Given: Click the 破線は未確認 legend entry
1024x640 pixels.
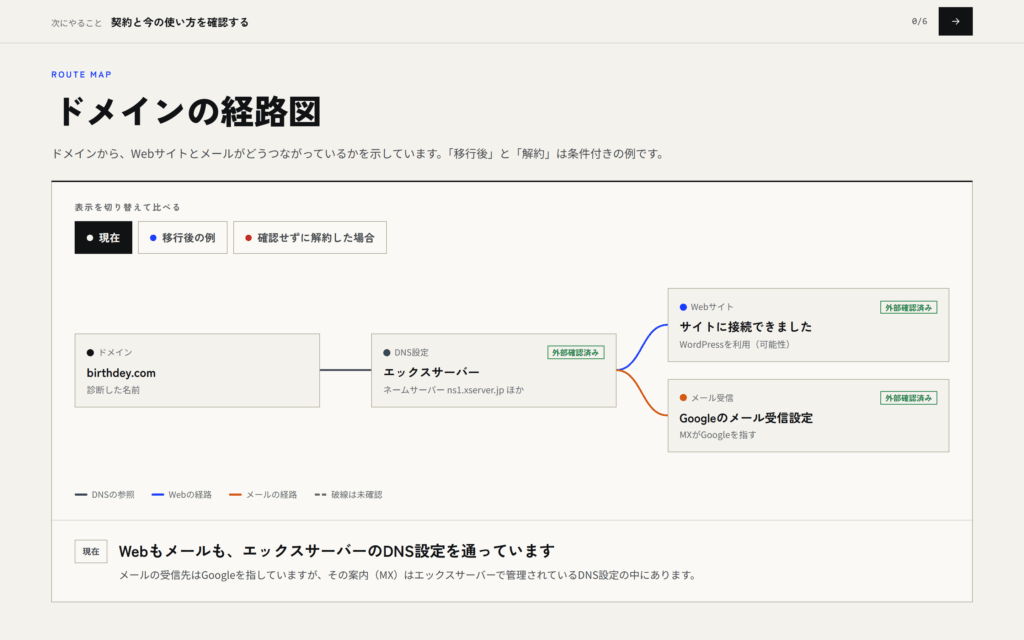Looking at the screenshot, I should [349, 495].
